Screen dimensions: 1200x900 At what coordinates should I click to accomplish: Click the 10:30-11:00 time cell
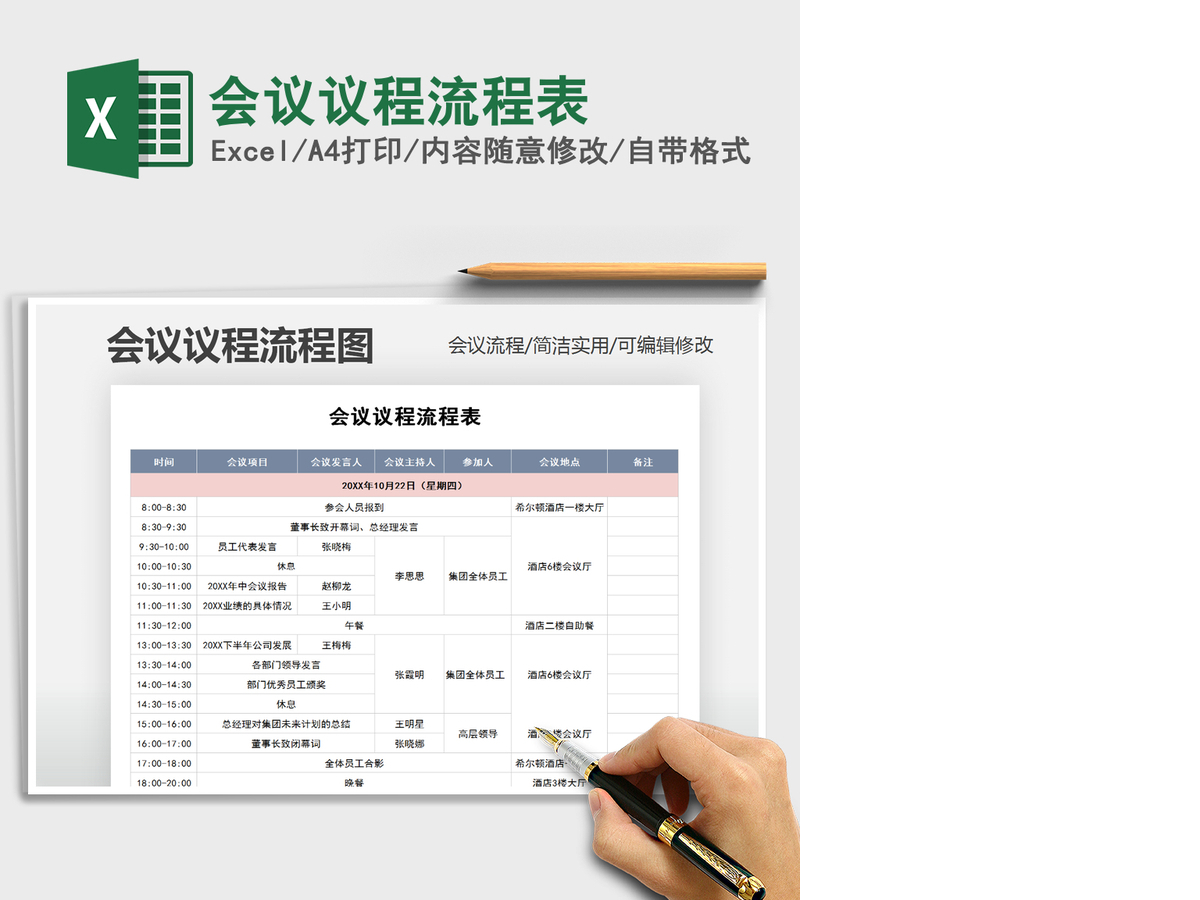164,586
